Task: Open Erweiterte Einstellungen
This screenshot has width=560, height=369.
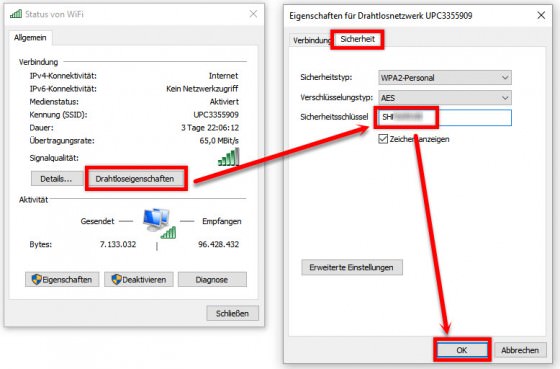Action: tap(352, 267)
